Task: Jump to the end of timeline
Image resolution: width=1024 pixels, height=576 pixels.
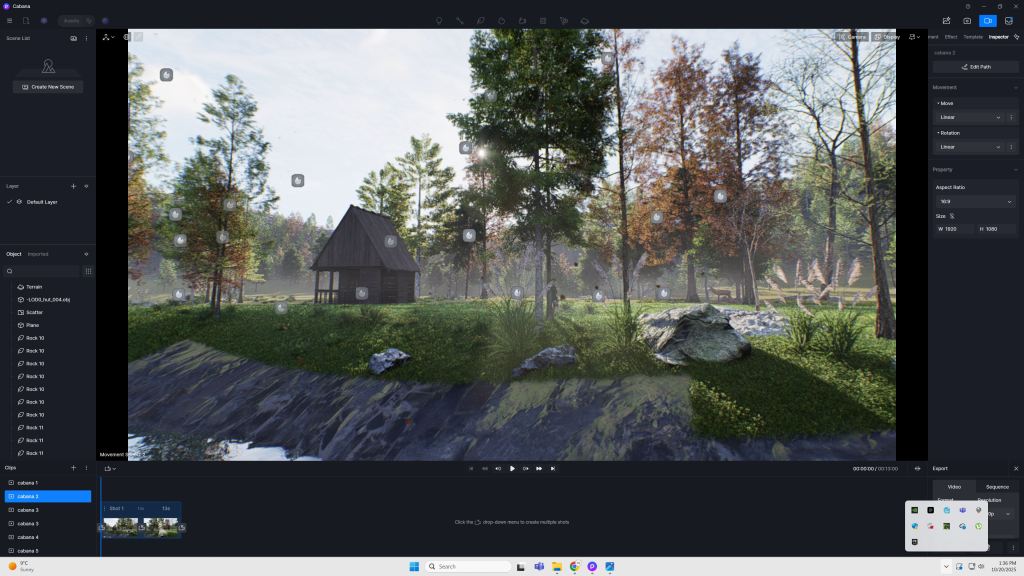Action: tap(552, 468)
